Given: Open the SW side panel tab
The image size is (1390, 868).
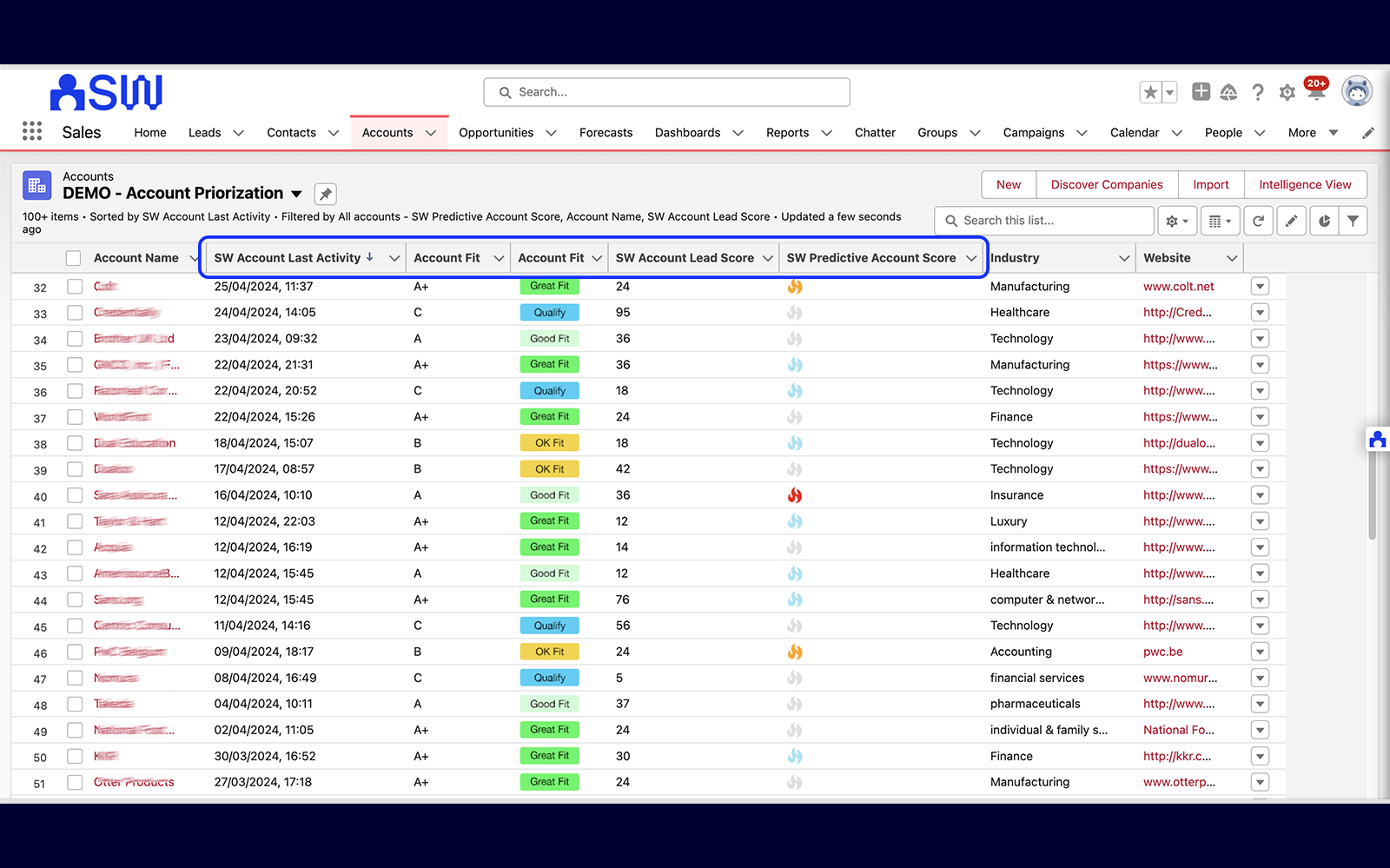Looking at the screenshot, I should [x=1377, y=440].
